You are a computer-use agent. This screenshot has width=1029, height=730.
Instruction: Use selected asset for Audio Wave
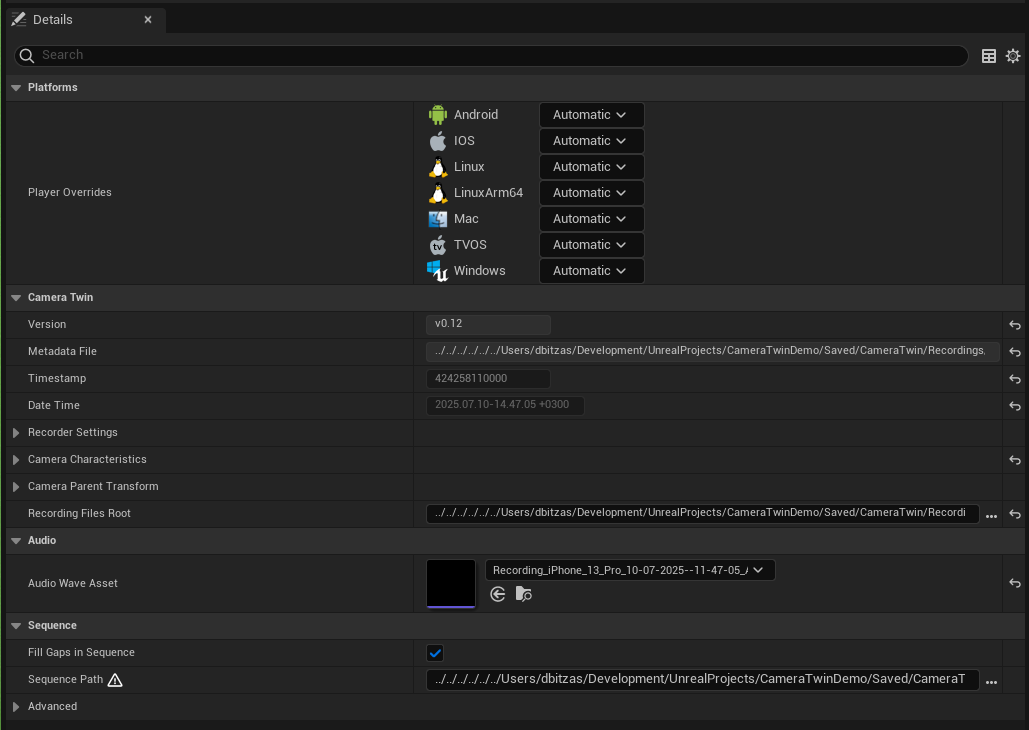(498, 594)
